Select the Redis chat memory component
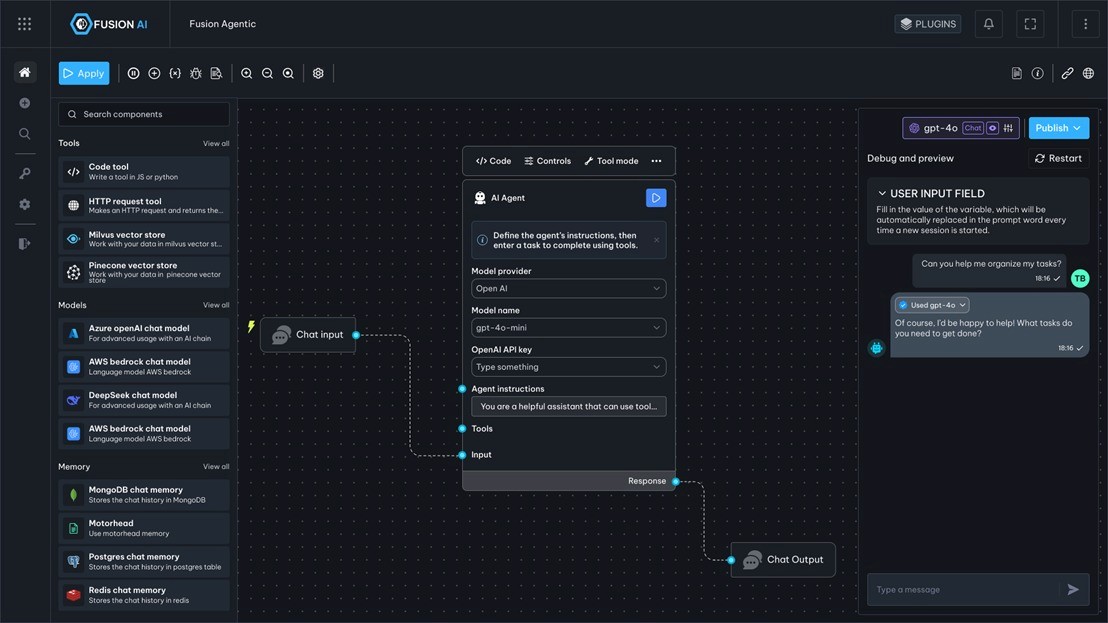 pos(144,595)
